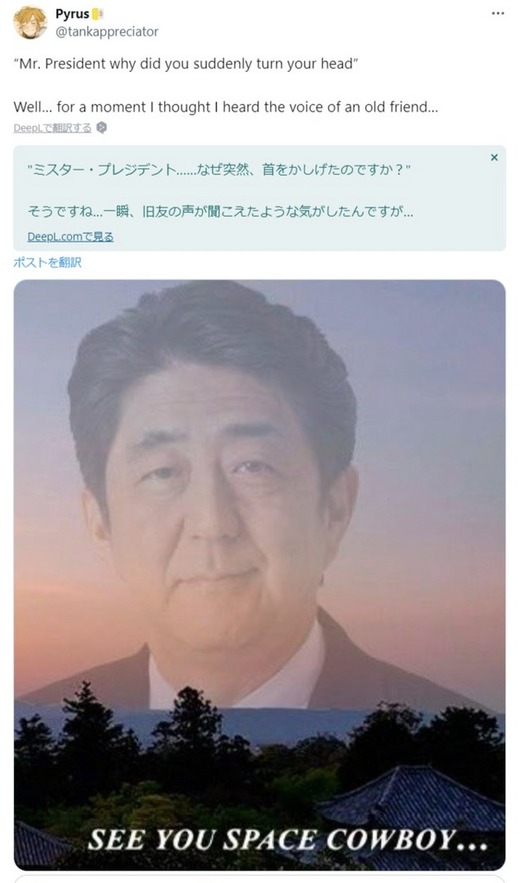The width and height of the screenshot is (520, 883).
Task: Click ポストを翻訳 to translate the post
Action: tap(47, 262)
